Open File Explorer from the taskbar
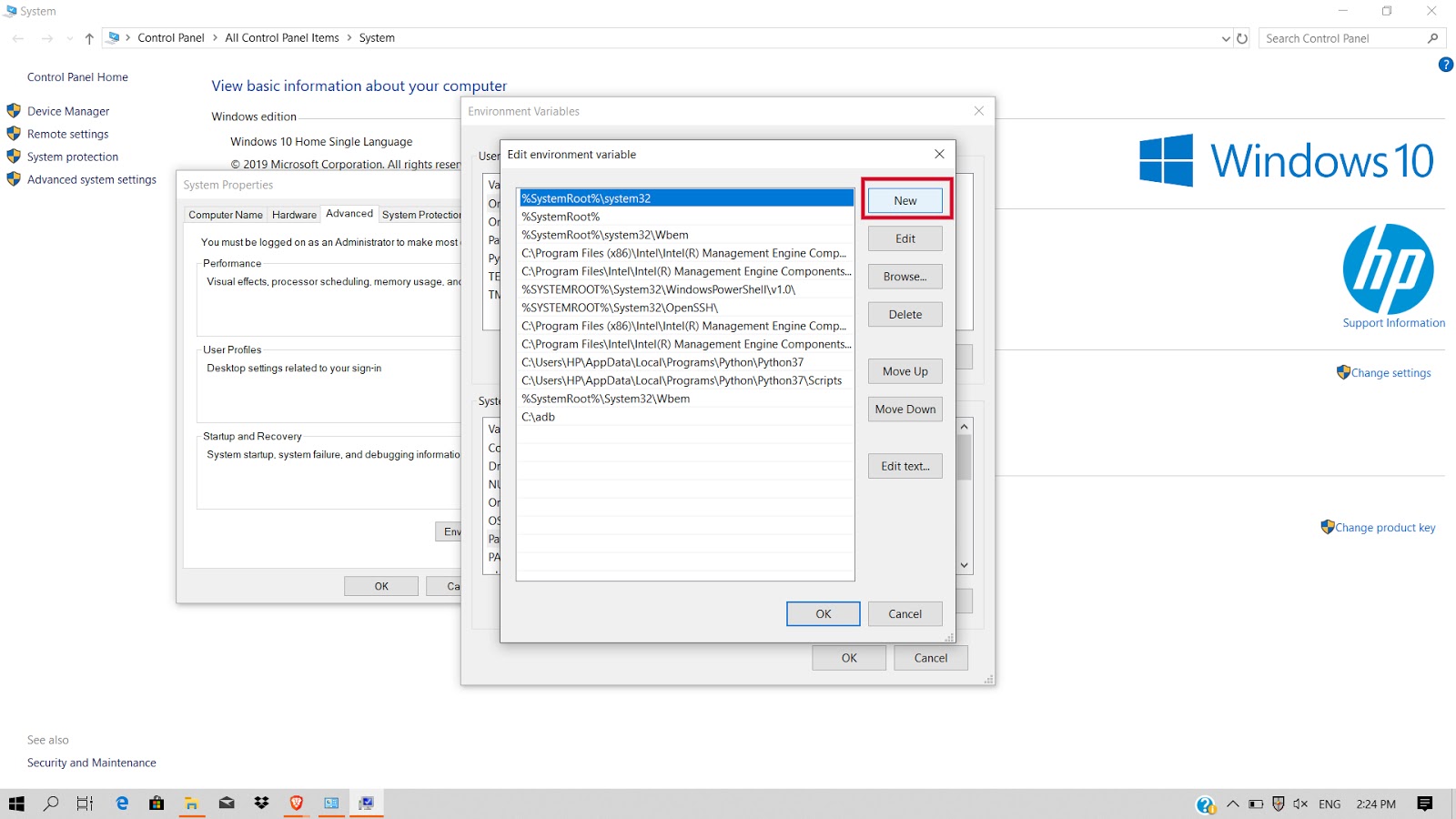This screenshot has width=1456, height=819. [x=191, y=804]
